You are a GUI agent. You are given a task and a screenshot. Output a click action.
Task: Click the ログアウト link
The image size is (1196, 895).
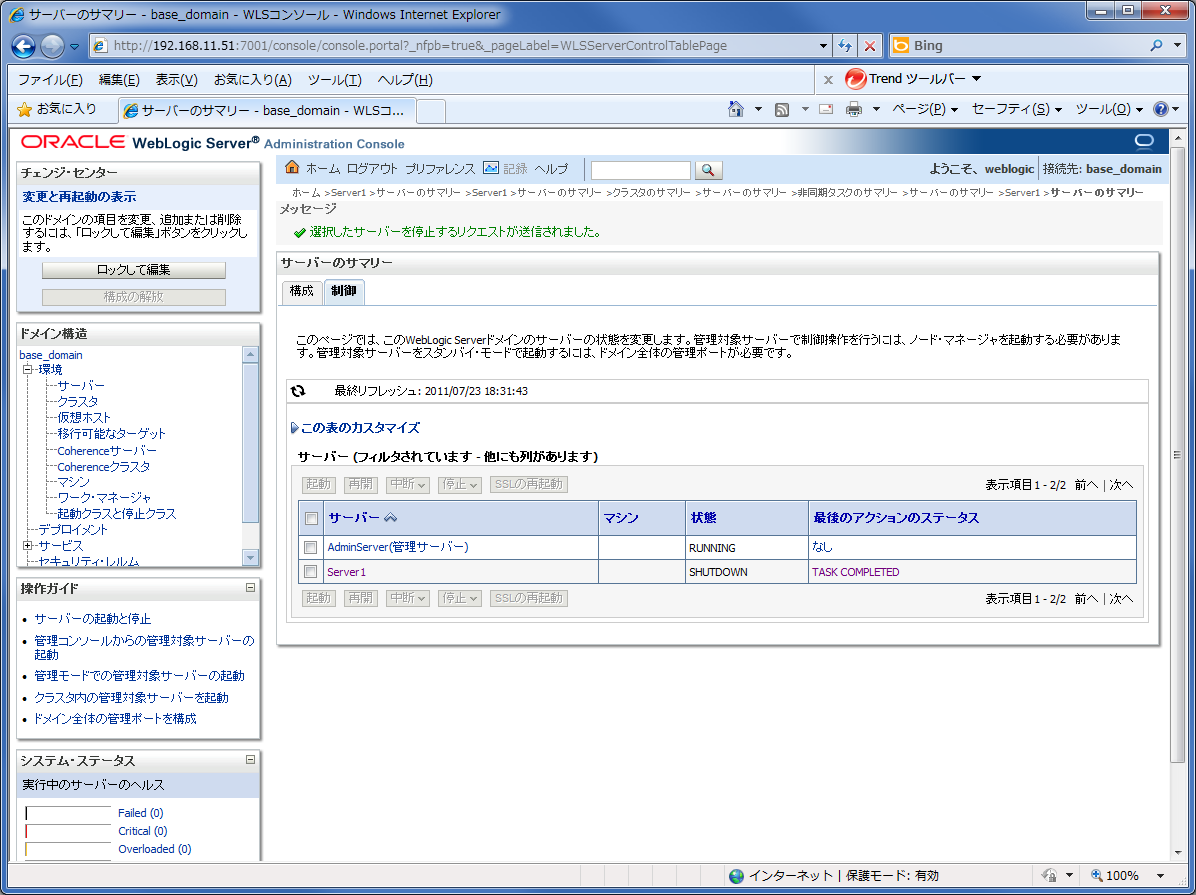(372, 169)
